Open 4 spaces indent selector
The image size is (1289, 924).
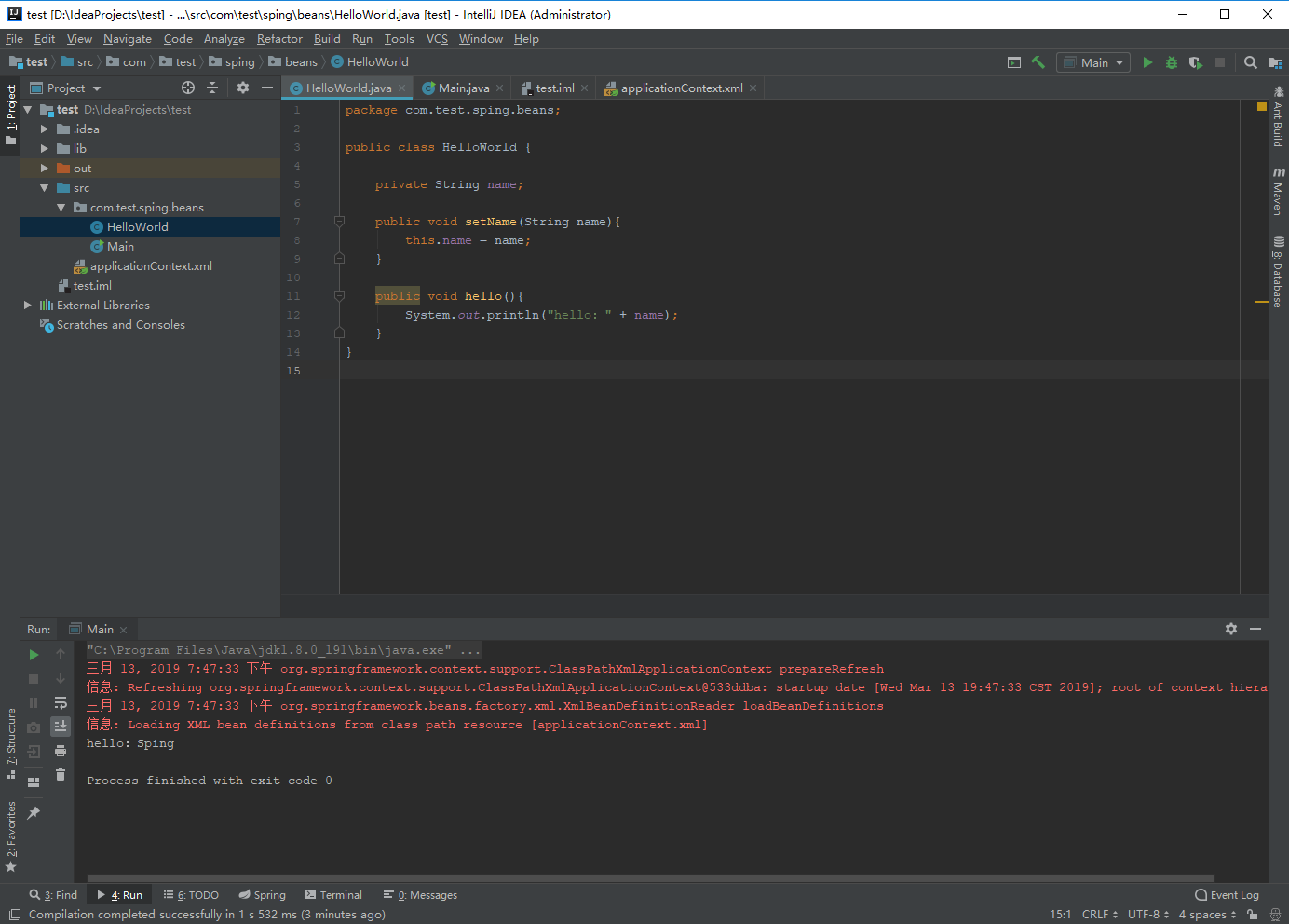pyautogui.click(x=1207, y=915)
